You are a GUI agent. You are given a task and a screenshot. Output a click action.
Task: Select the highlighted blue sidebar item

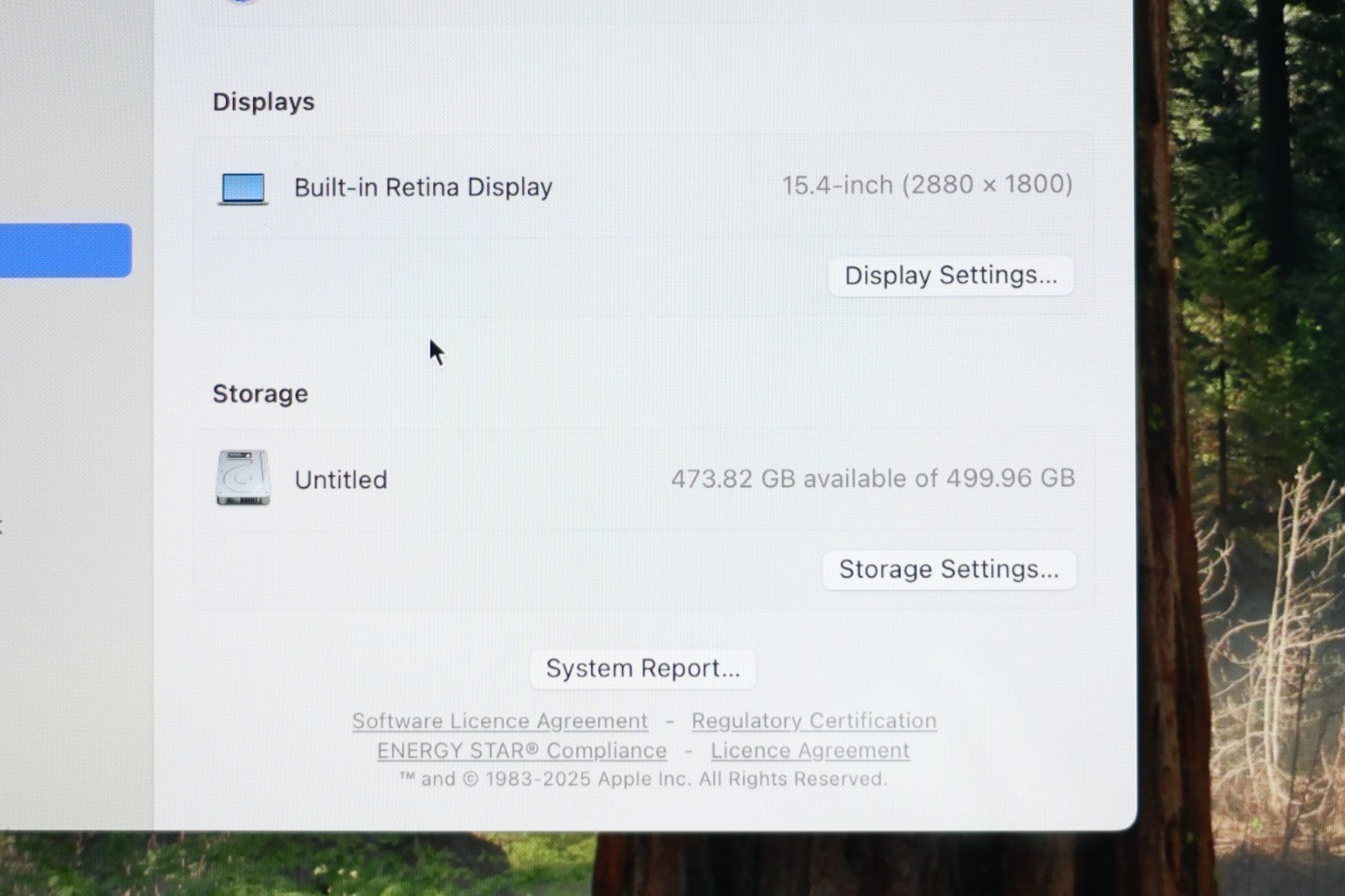pos(66,250)
